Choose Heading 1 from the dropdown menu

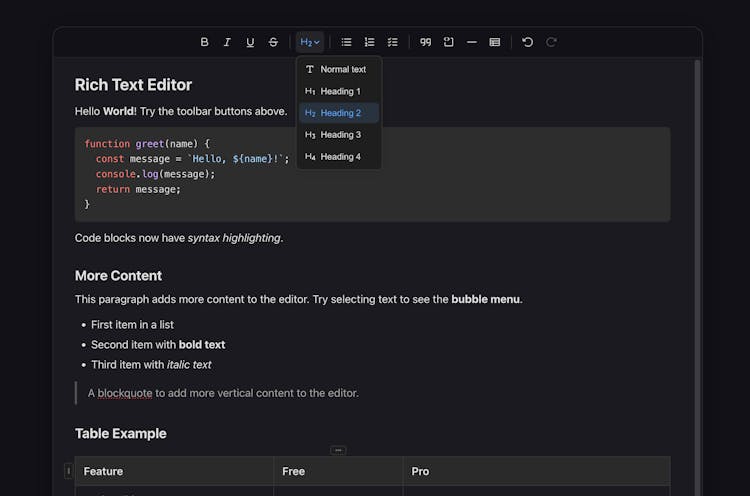tap(338, 91)
